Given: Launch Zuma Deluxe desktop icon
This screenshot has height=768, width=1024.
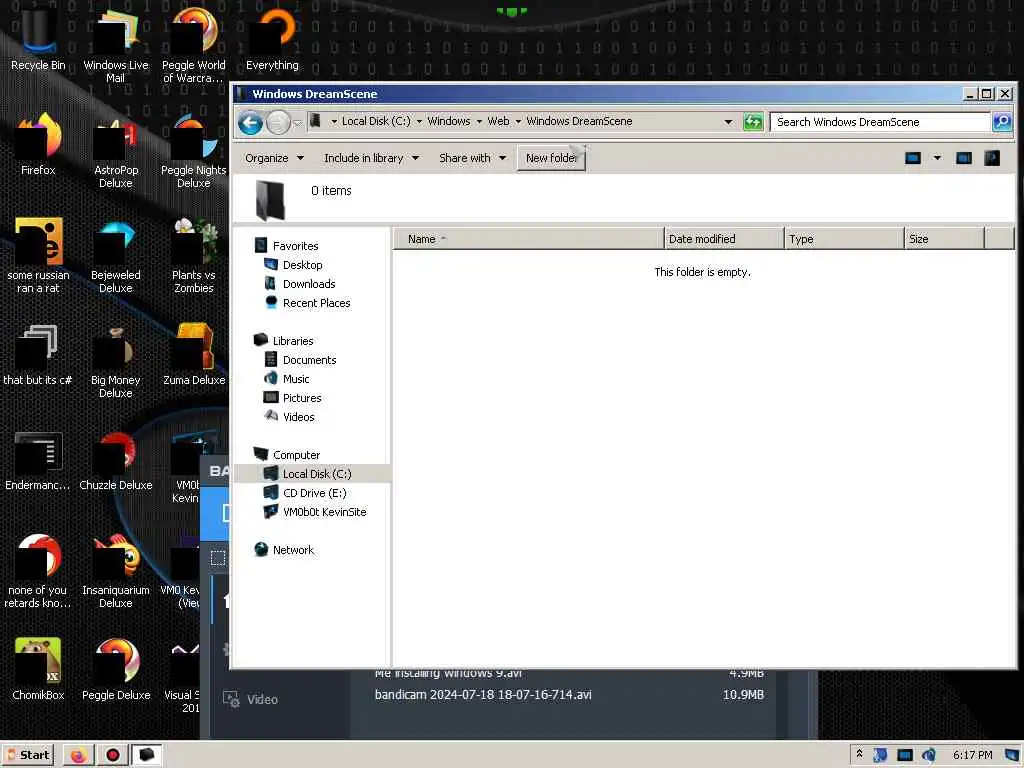Looking at the screenshot, I should click(193, 354).
